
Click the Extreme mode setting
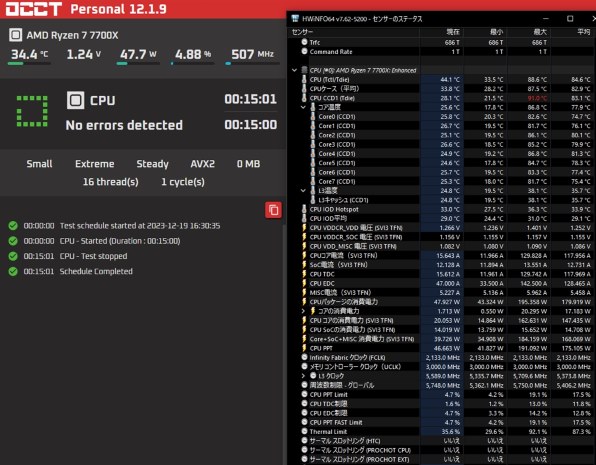click(x=95, y=164)
